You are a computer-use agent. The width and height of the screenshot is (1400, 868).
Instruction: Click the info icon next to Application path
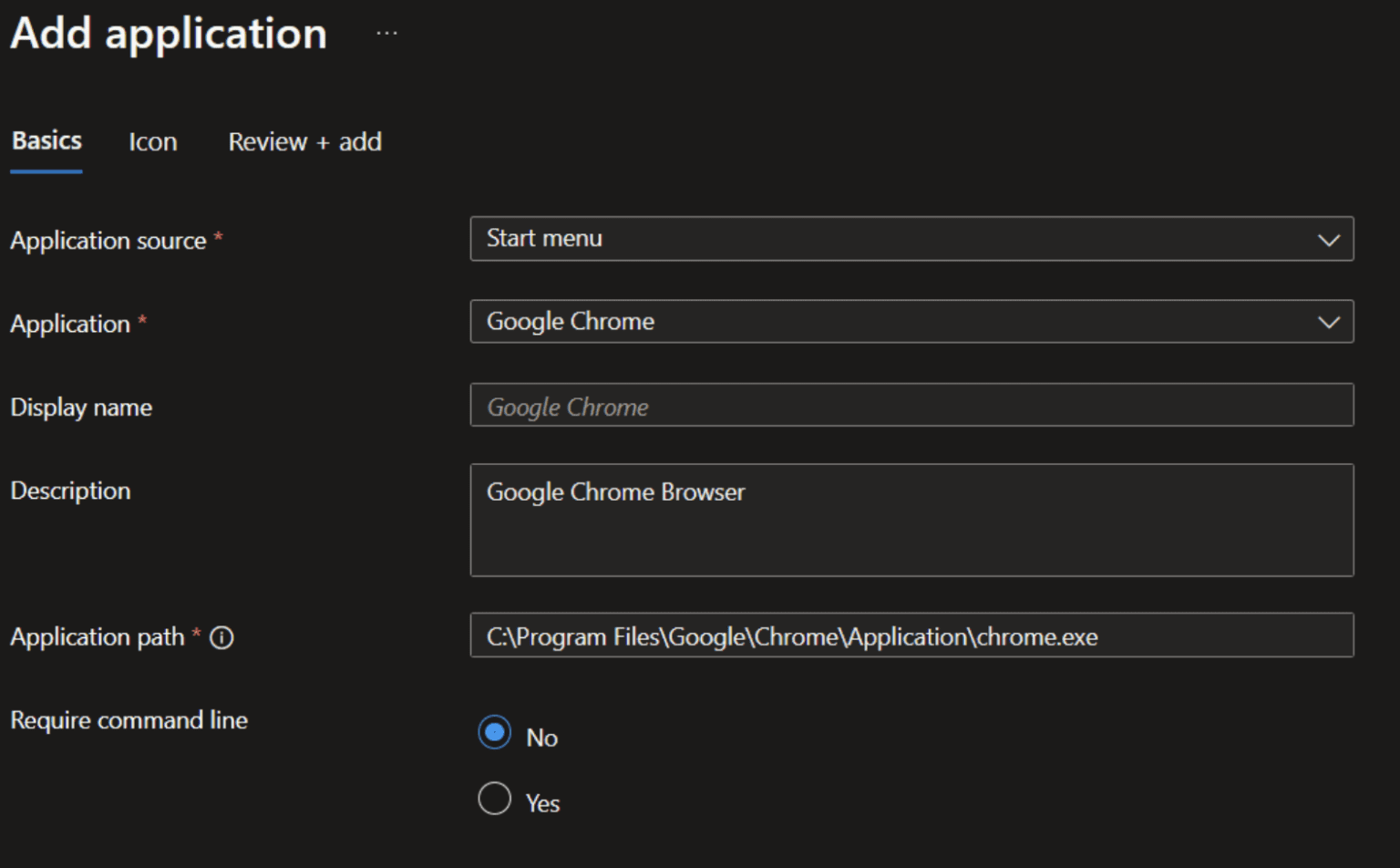[221, 637]
